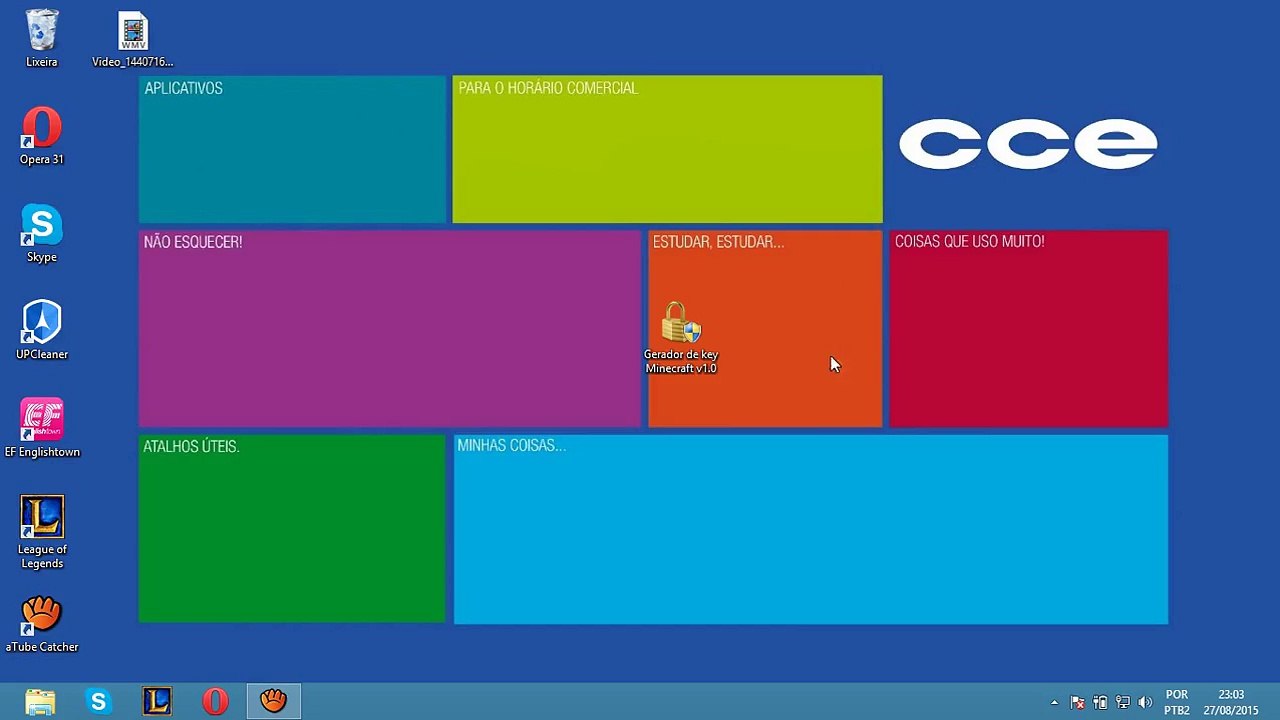Image resolution: width=1280 pixels, height=720 pixels.
Task: Select the EF Englishtown desktop shortcut
Action: [42, 428]
